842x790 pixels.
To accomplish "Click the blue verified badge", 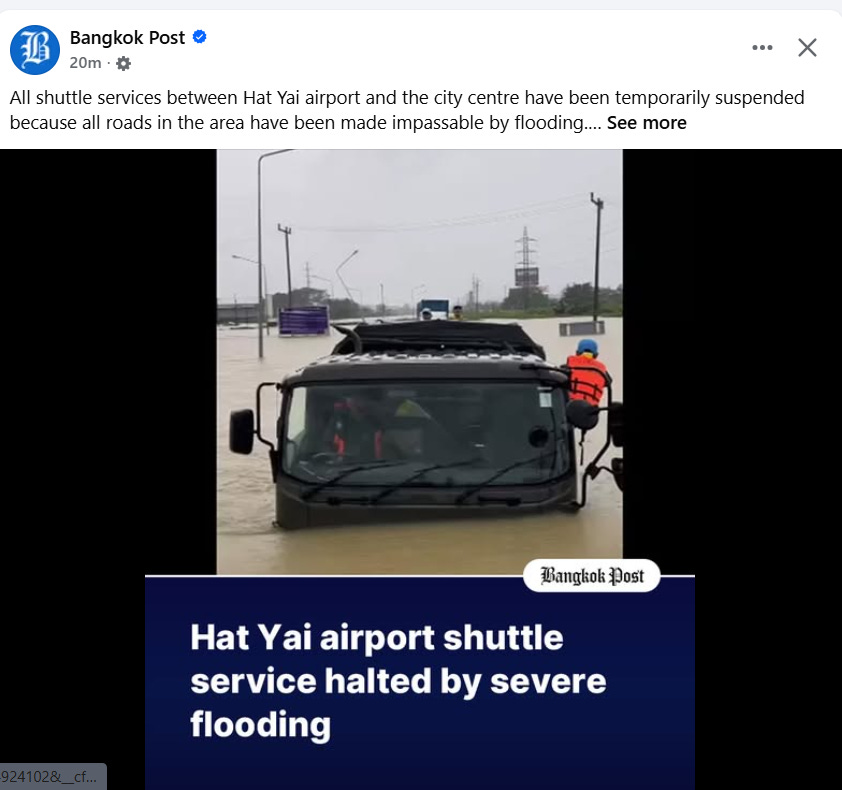I will coord(200,37).
